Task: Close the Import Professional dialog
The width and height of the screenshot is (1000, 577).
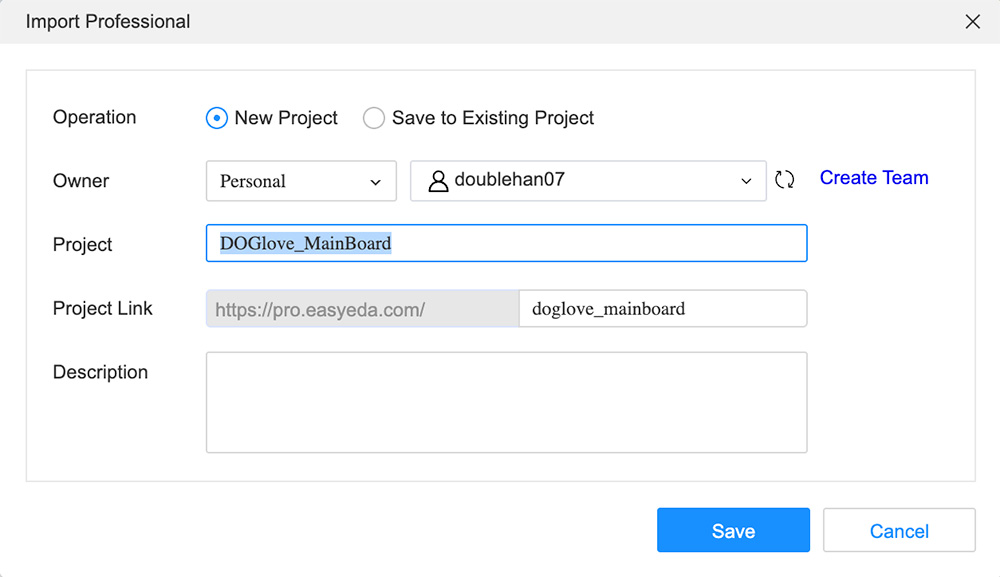Action: tap(972, 22)
